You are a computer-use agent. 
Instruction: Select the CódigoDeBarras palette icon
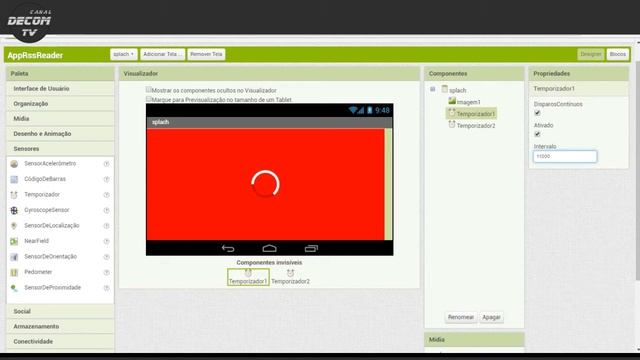point(14,179)
